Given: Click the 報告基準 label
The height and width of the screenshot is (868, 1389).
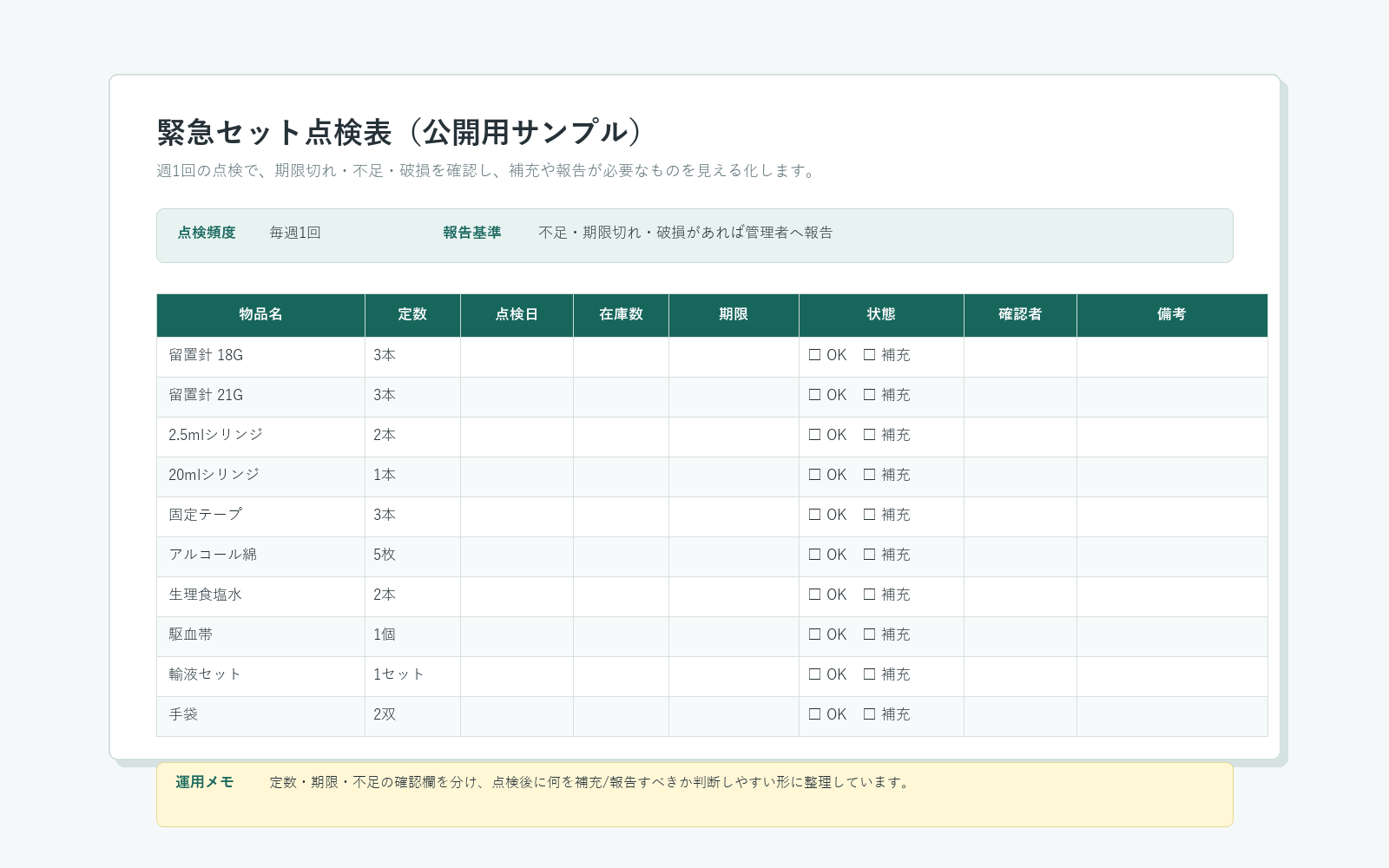Looking at the screenshot, I should click(472, 233).
